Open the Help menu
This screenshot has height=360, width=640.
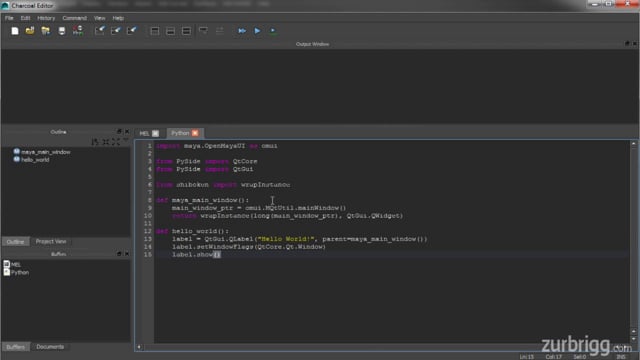118,18
